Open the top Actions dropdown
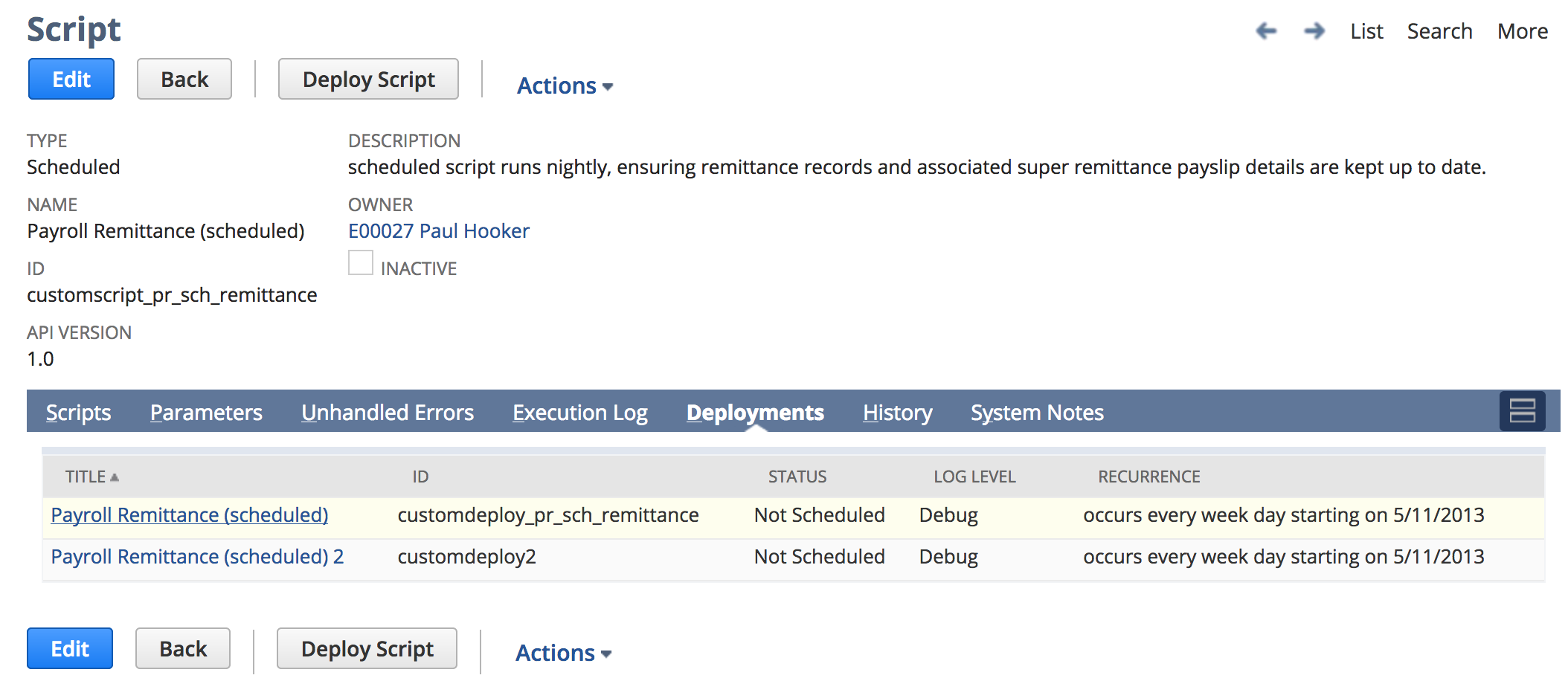Screen dimensions: 1568x681 [x=565, y=85]
